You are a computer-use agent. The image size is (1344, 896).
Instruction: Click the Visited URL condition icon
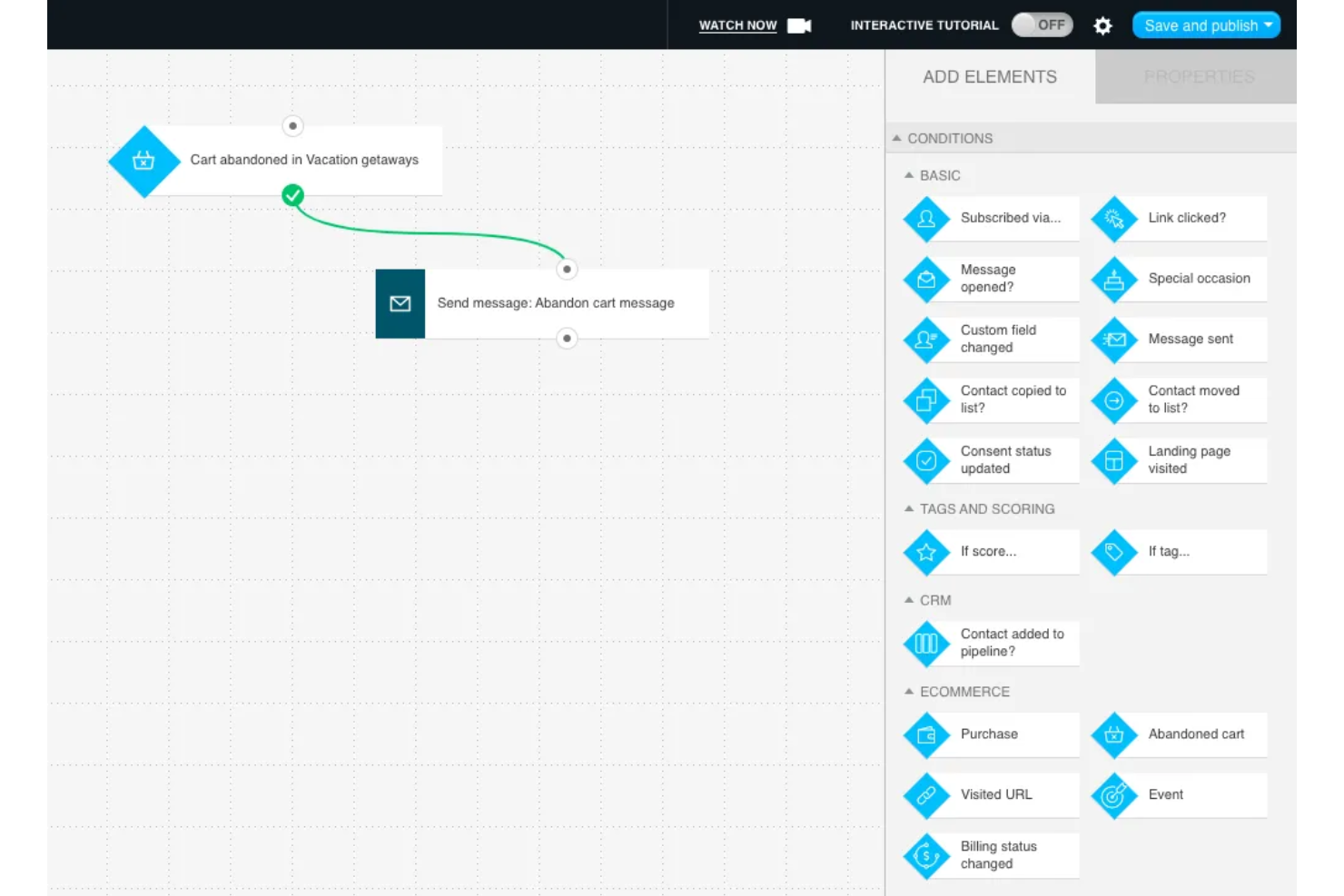926,795
